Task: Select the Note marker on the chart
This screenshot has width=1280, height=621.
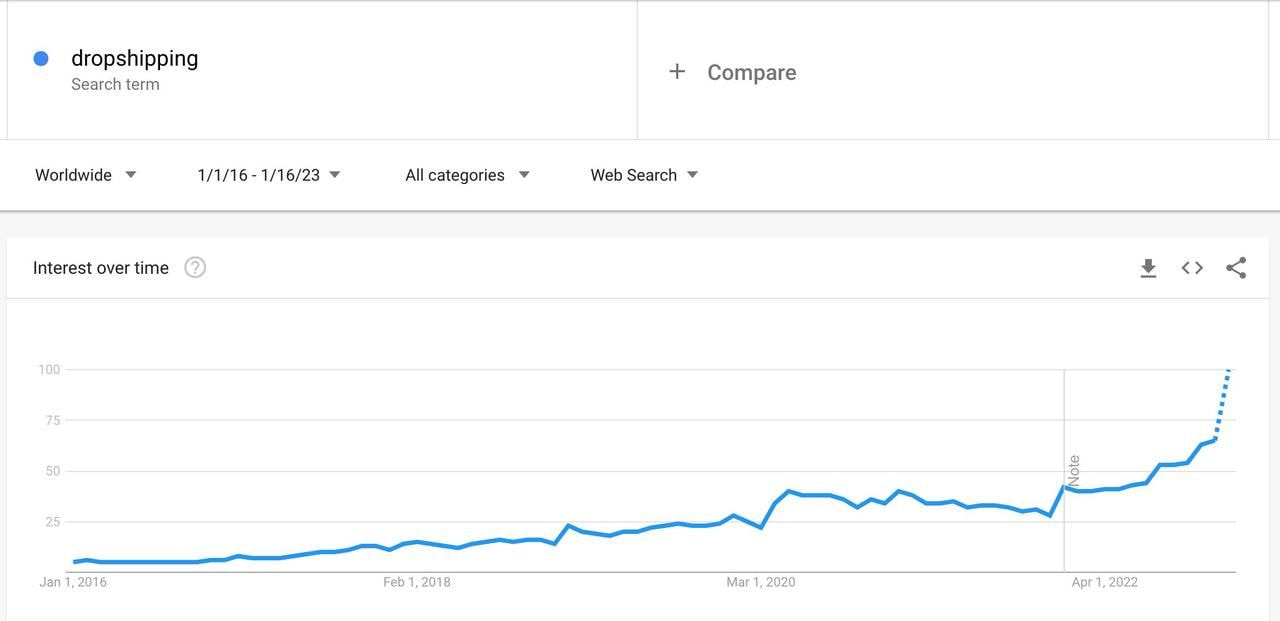Action: click(1074, 470)
